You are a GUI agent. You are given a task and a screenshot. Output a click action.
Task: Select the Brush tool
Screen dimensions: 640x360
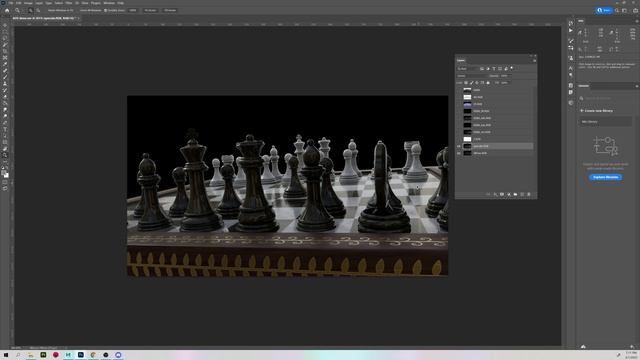pyautogui.click(x=5, y=77)
